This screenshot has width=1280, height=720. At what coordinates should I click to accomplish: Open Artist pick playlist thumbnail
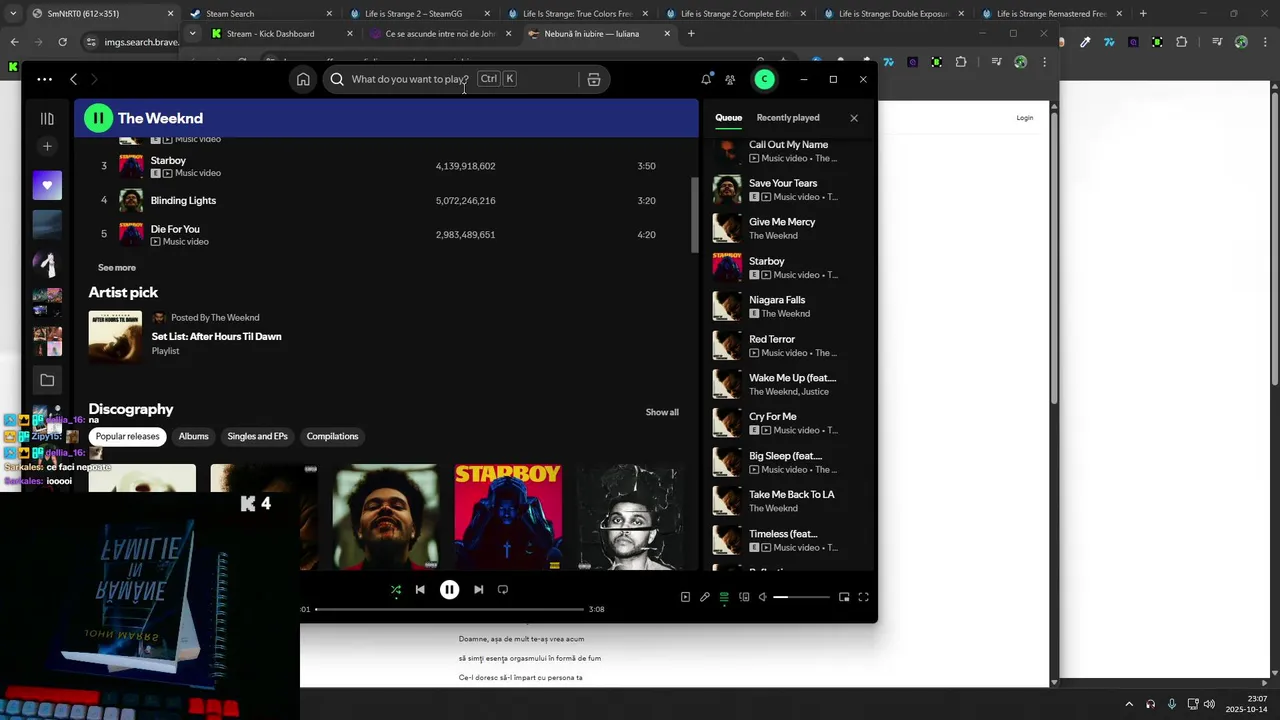(x=115, y=336)
